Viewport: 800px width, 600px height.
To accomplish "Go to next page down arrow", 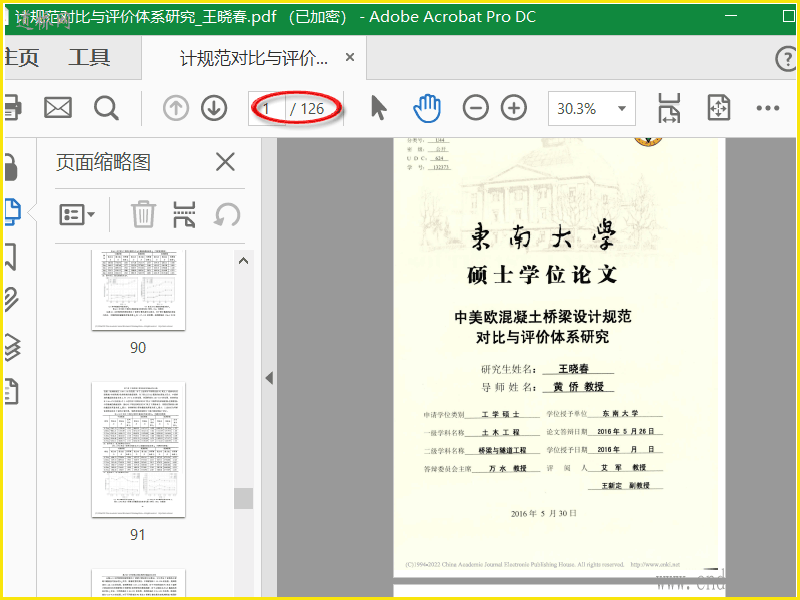I will pyautogui.click(x=214, y=108).
